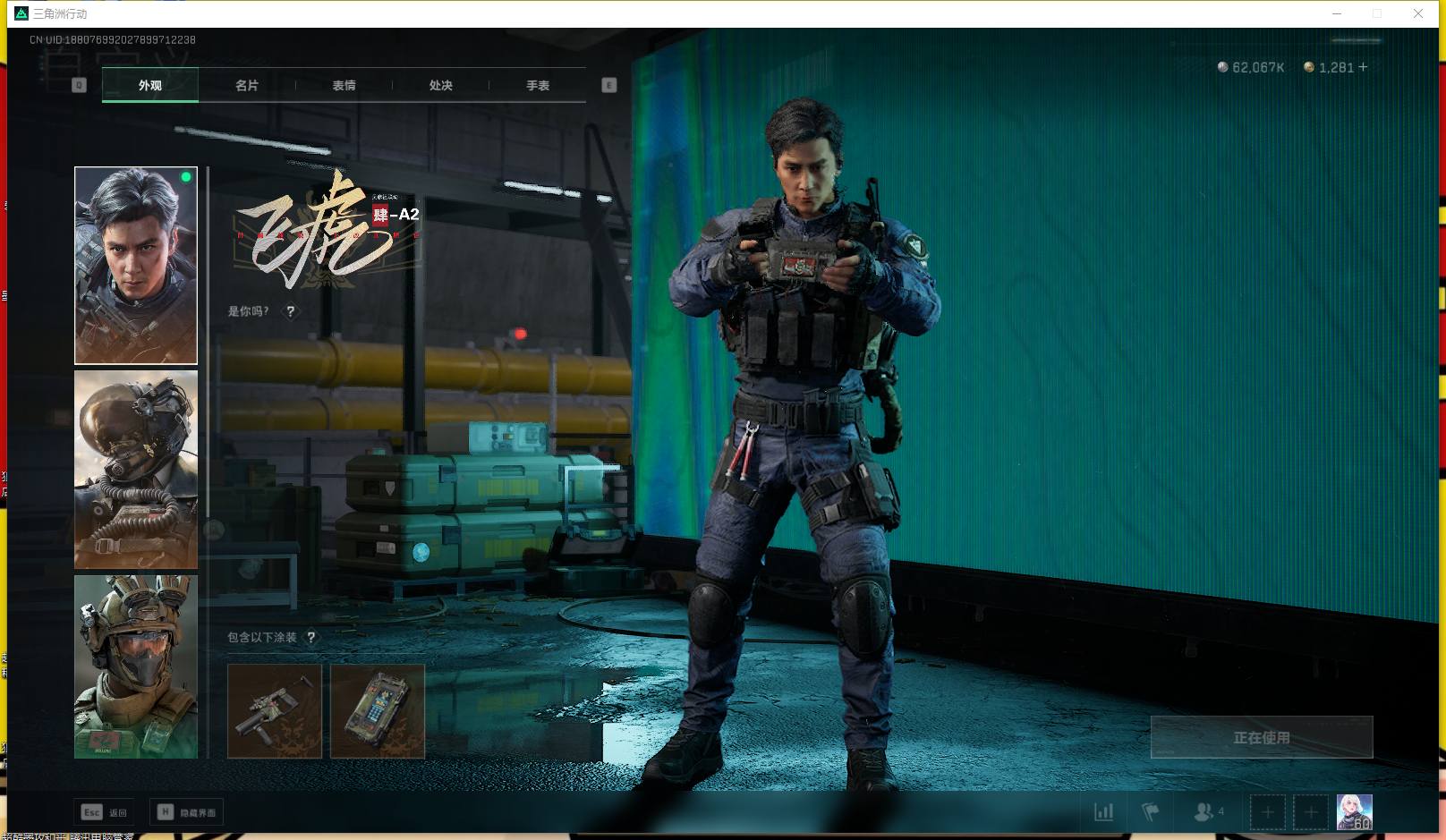Click the question mark beside 包含以下涂装
This screenshot has height=840, width=1446.
[310, 637]
